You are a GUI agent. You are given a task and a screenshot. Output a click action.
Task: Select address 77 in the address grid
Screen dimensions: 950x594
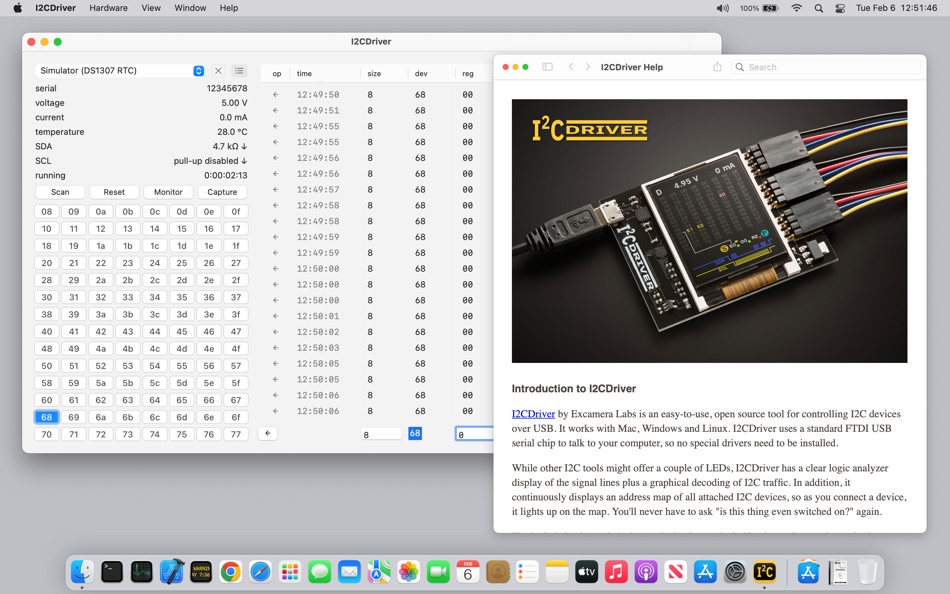tap(236, 435)
